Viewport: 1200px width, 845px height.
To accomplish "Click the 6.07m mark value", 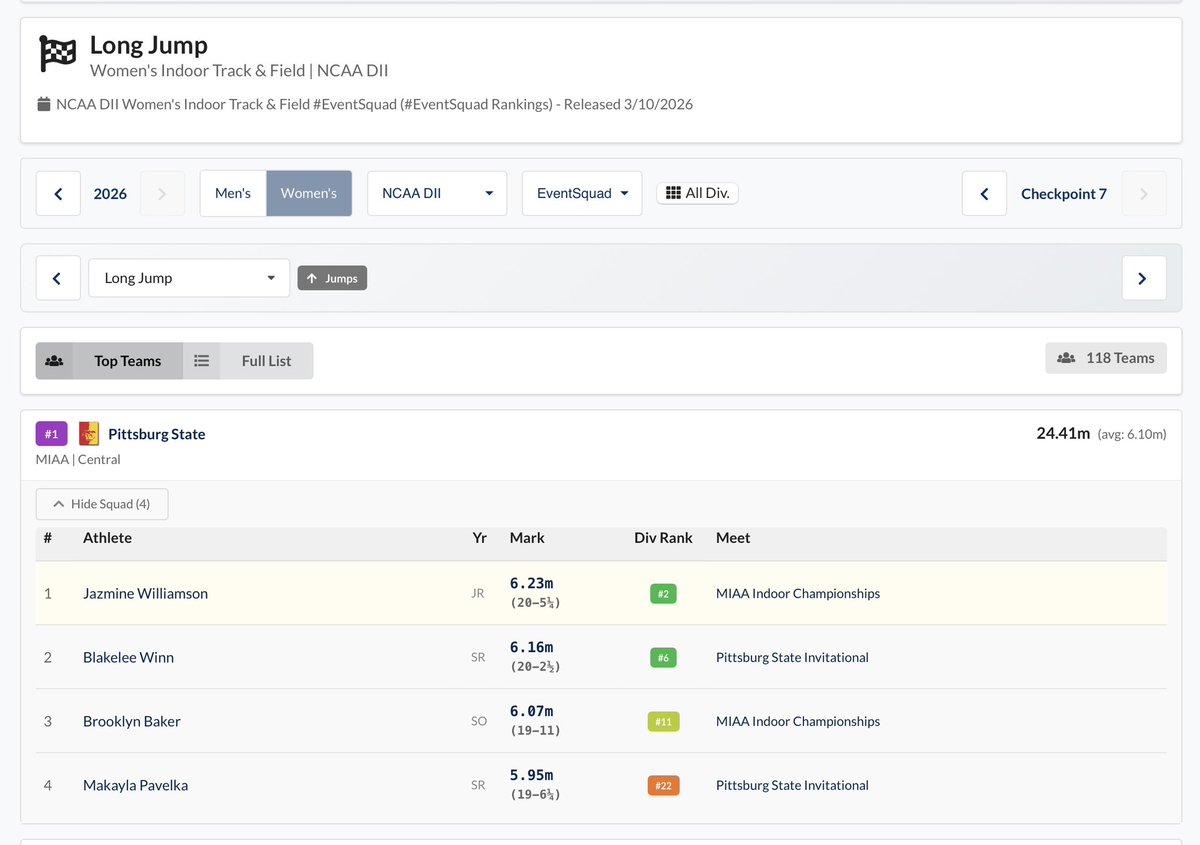I will (531, 711).
